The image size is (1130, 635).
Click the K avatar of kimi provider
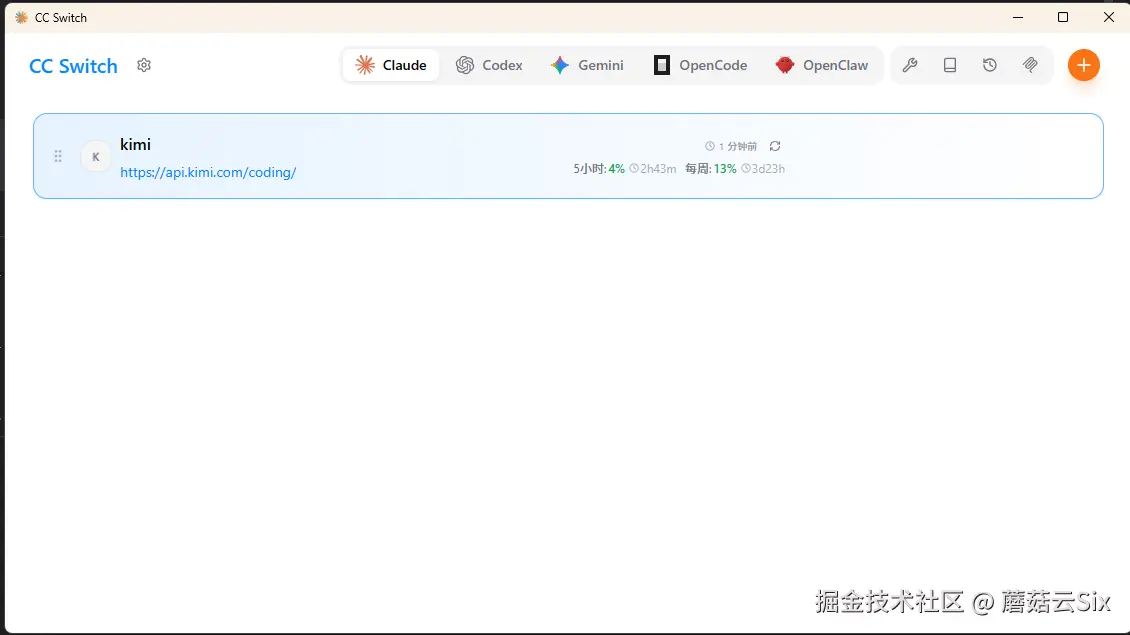point(96,156)
